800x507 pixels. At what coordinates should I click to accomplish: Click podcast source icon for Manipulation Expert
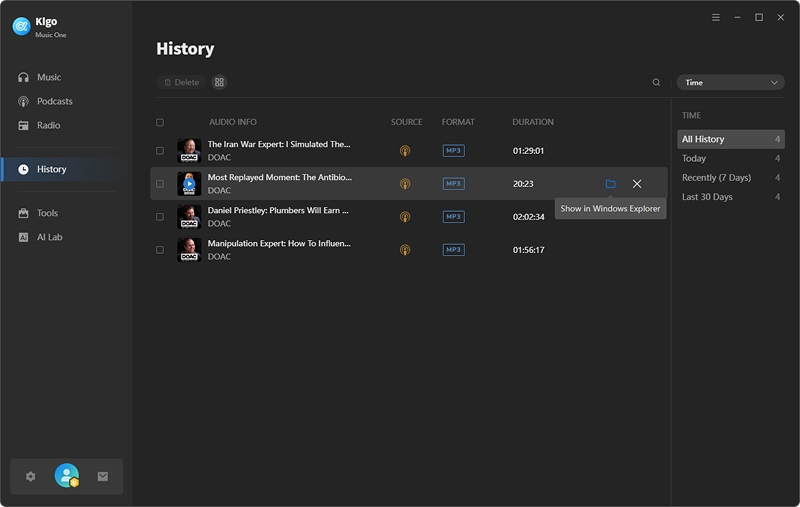[x=405, y=250]
